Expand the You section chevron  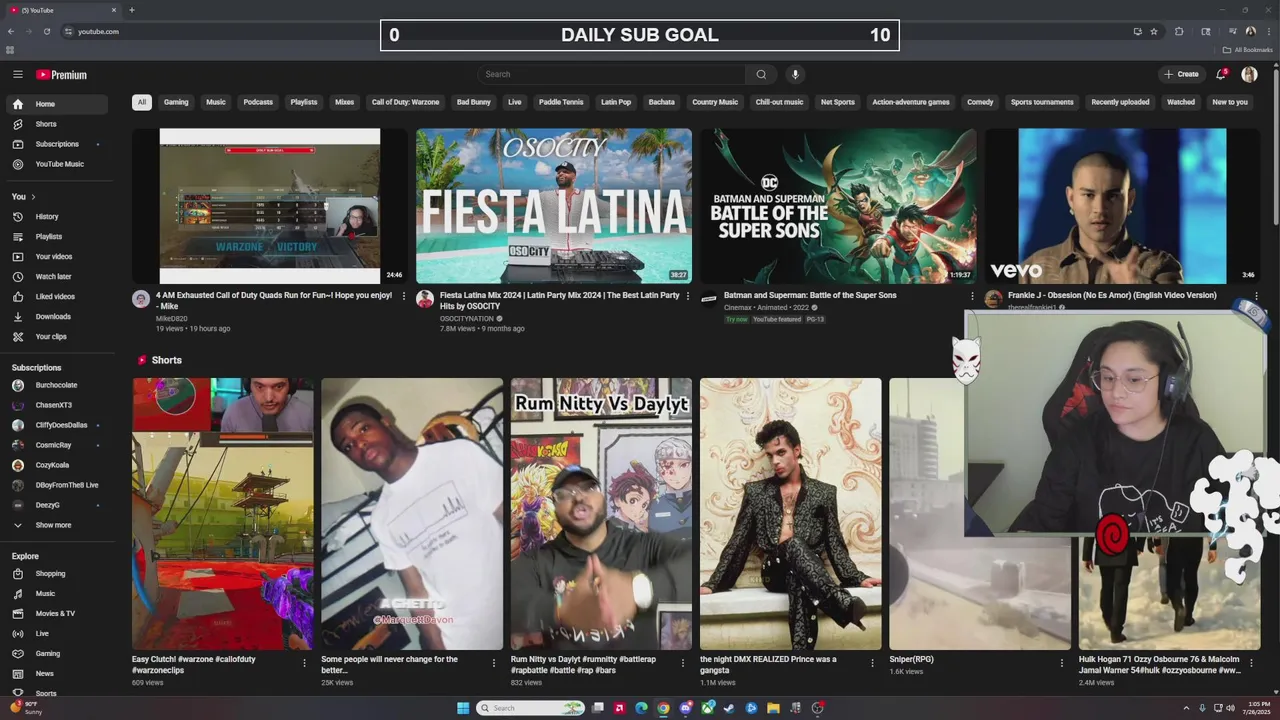tap(33, 197)
